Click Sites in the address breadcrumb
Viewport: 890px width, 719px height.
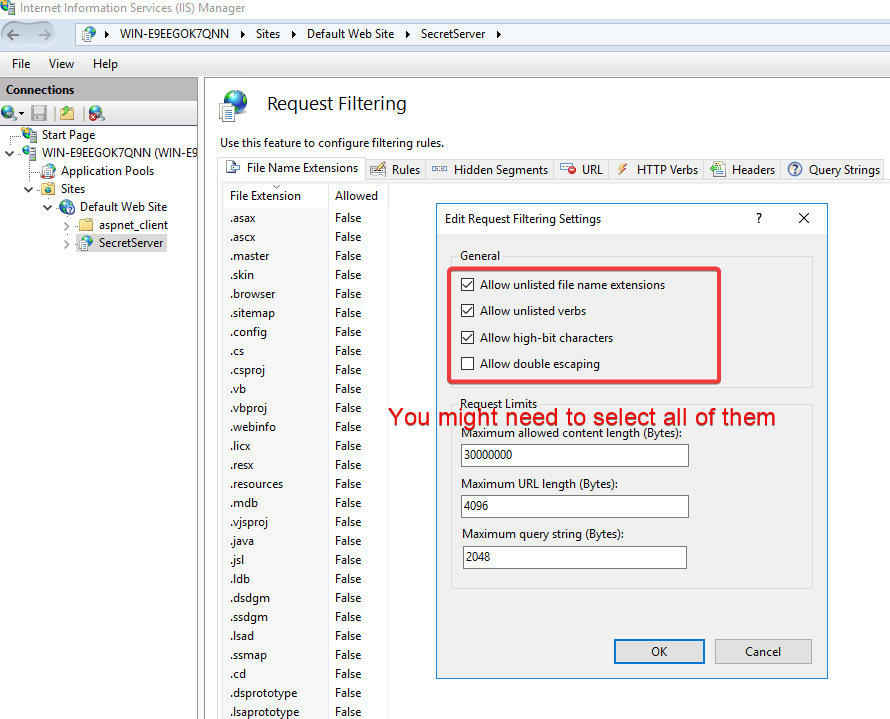coord(268,34)
